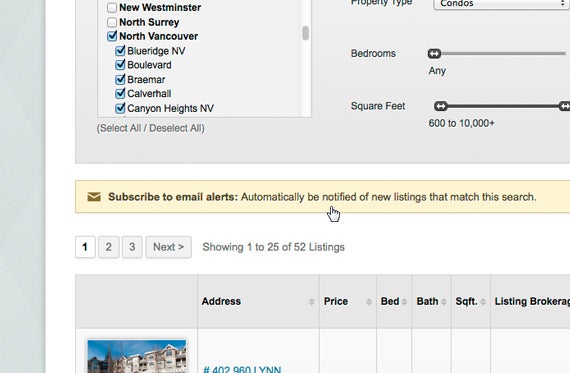Sort listings by Price column arrows

369,301
